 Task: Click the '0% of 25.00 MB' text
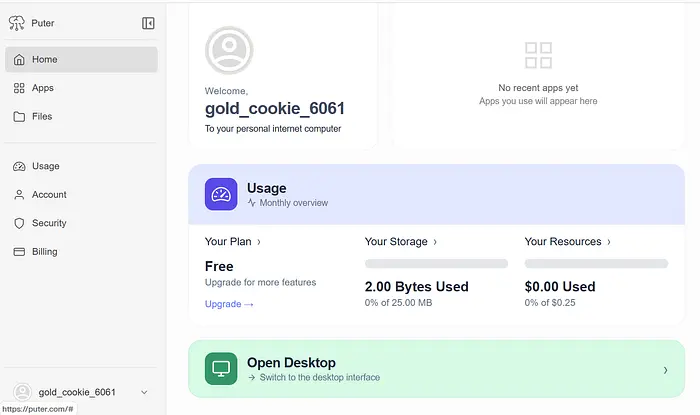[x=398, y=303]
